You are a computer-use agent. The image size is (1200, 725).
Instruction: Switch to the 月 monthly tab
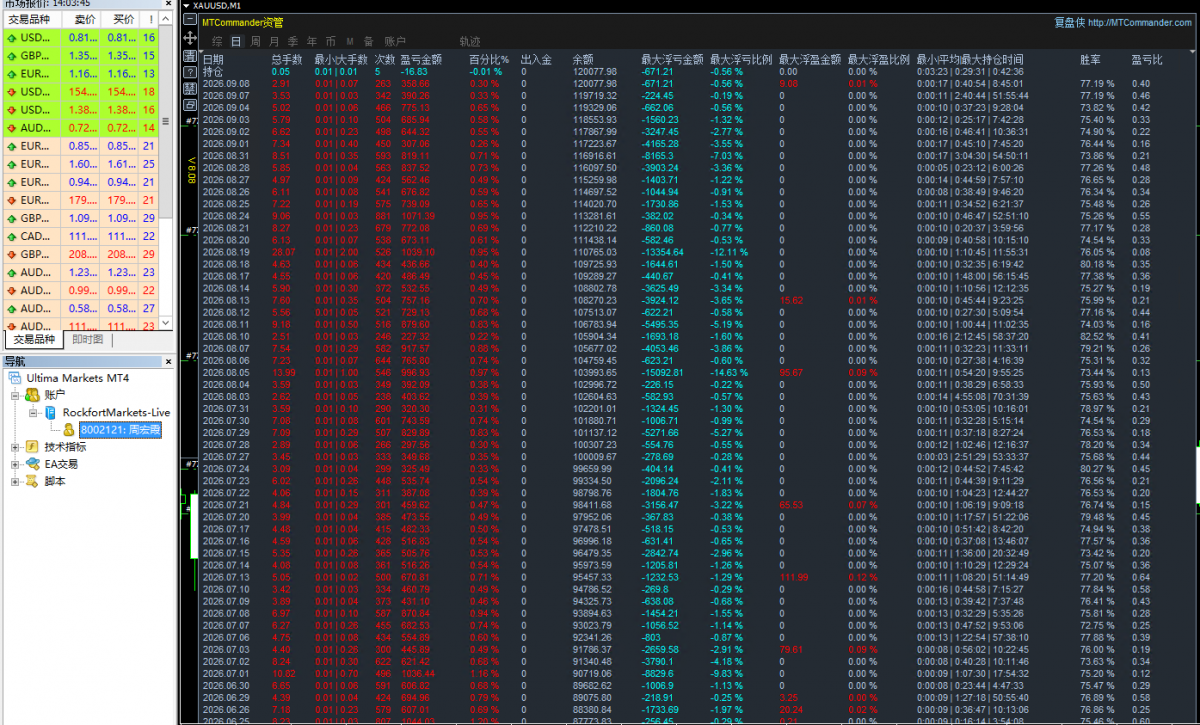[x=274, y=41]
